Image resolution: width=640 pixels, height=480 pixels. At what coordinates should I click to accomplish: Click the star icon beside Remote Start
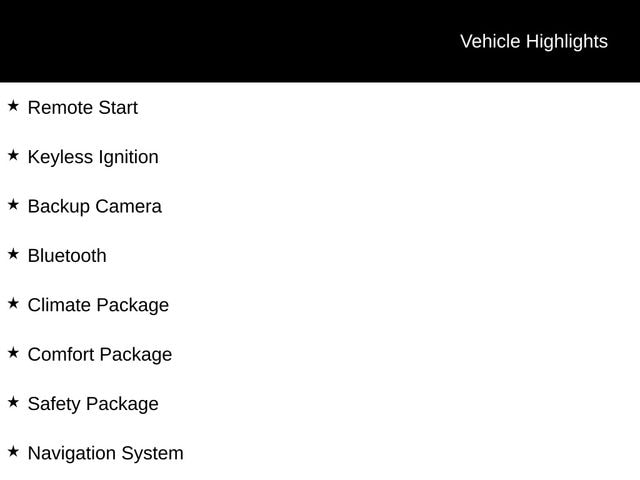coord(13,105)
